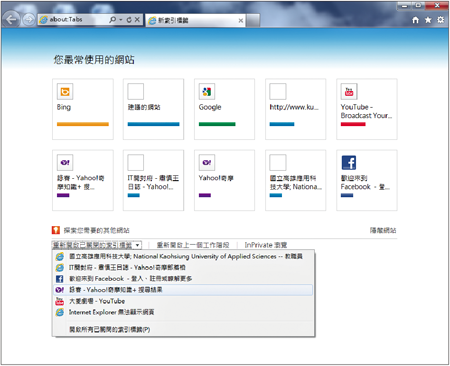Open the Bing site tile
450x366 pixels.
coord(83,109)
